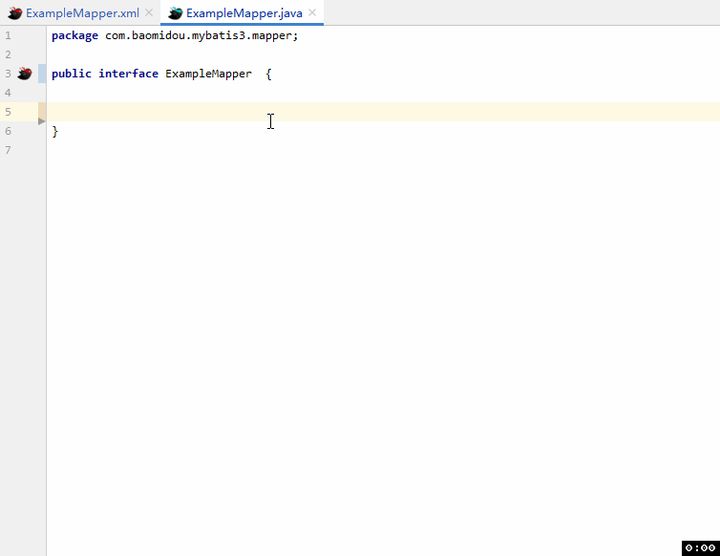This screenshot has width=720, height=556.
Task: Click the fold arrow marker beside line 5
Action: (x=41, y=121)
